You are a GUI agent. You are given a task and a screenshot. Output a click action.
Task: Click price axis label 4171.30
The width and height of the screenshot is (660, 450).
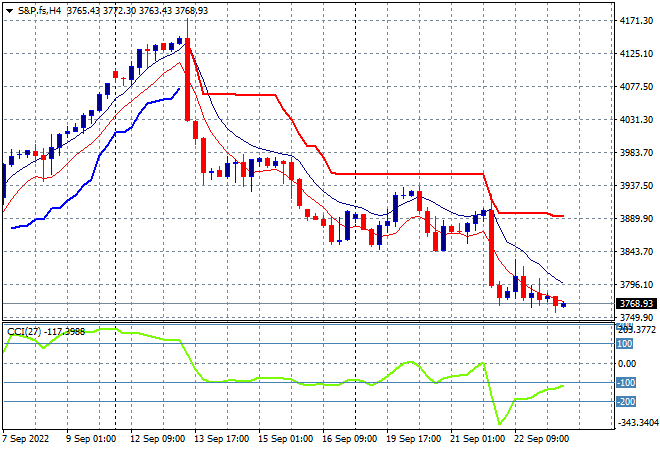click(x=636, y=21)
